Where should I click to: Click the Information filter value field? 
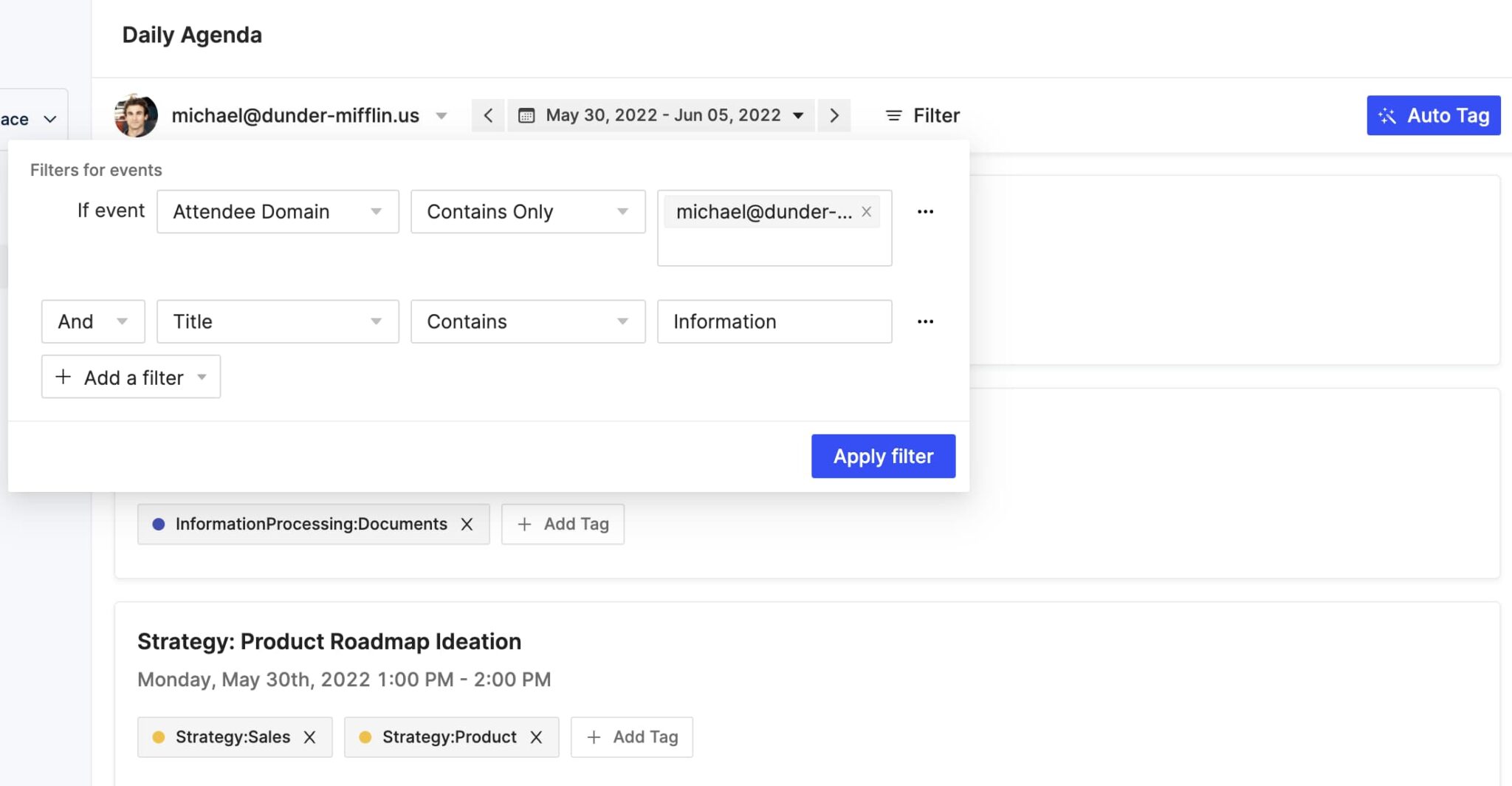click(773, 321)
